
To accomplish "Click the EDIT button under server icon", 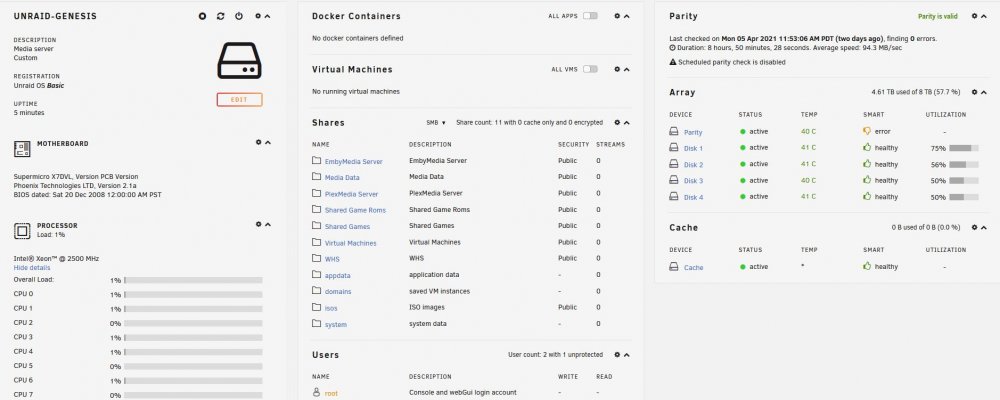I will (239, 100).
